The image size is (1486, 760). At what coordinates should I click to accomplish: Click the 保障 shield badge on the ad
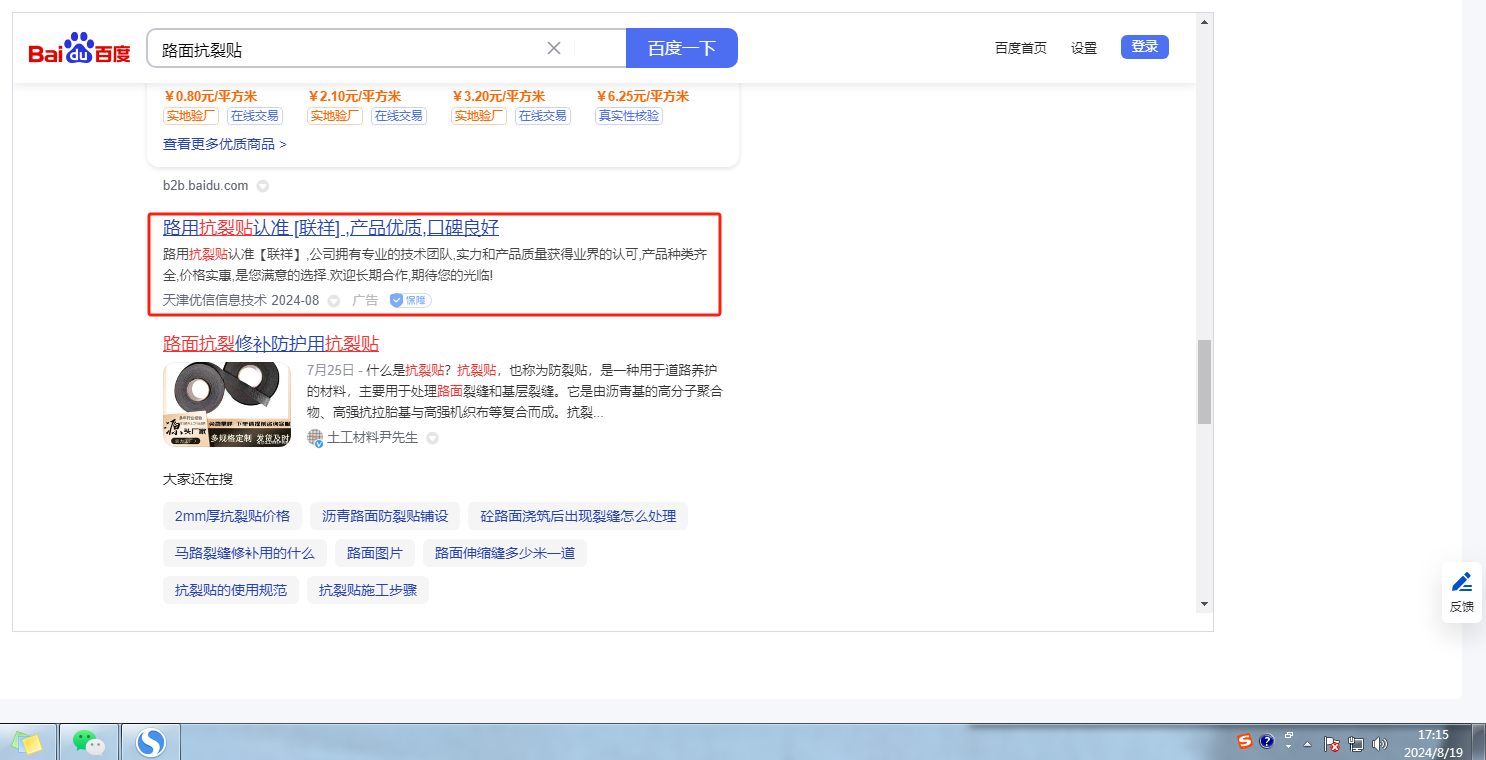410,300
